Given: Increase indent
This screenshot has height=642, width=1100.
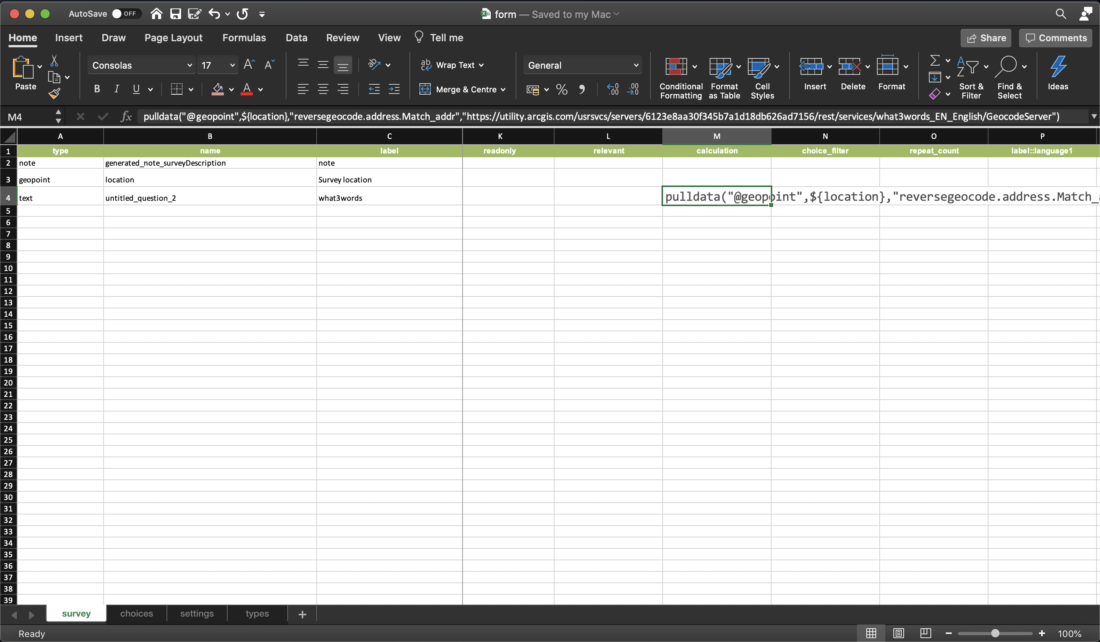Looking at the screenshot, I should (x=394, y=89).
